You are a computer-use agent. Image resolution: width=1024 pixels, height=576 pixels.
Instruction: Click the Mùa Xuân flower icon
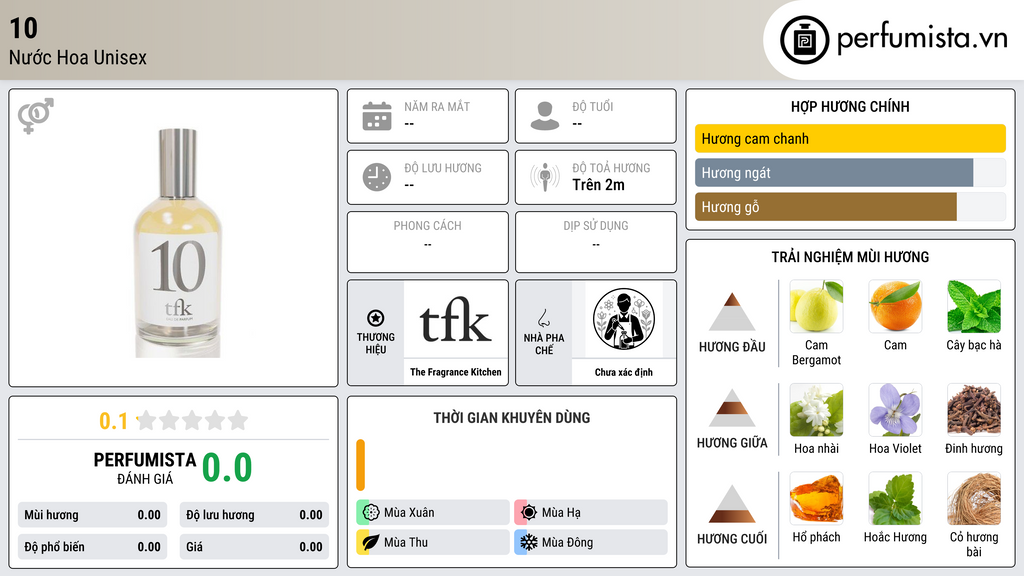point(371,512)
